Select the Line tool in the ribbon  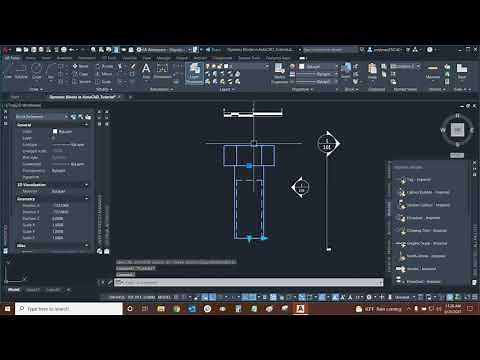[7, 71]
